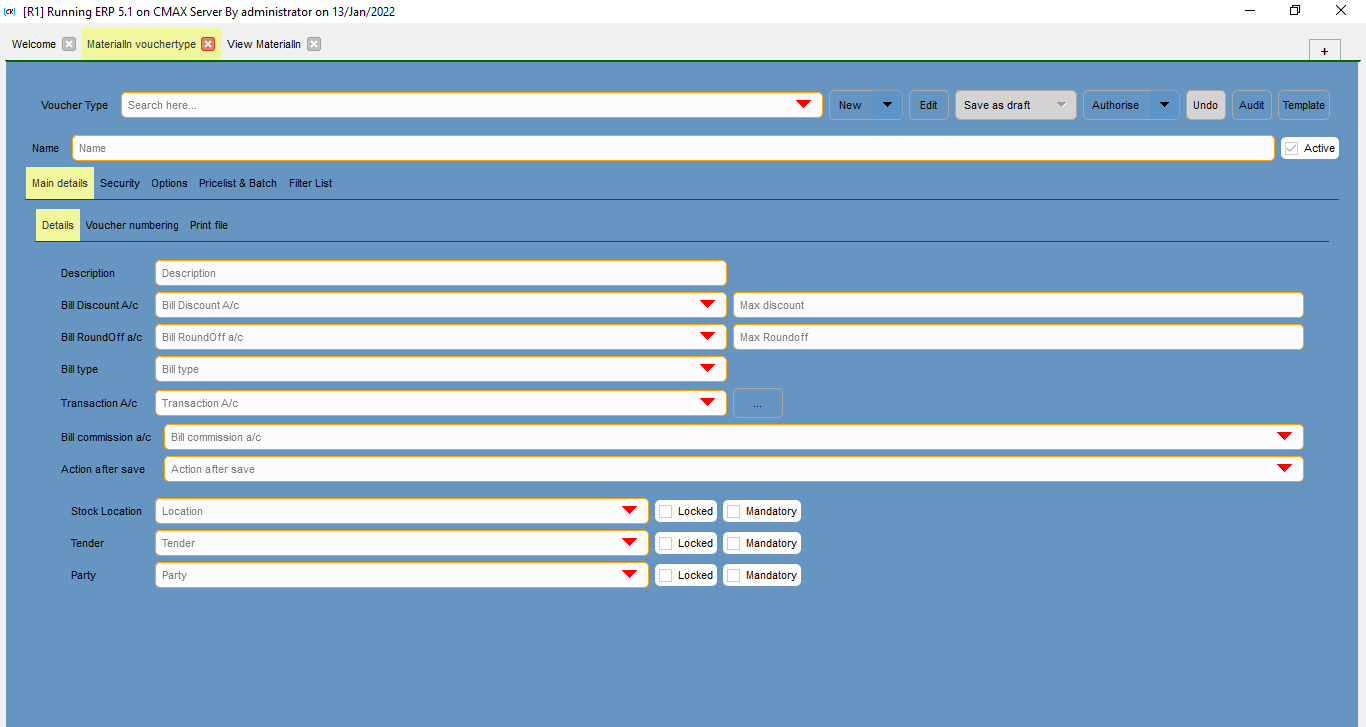Tick the Locked checkbox for Tender
The height and width of the screenshot is (727, 1366).
click(666, 543)
